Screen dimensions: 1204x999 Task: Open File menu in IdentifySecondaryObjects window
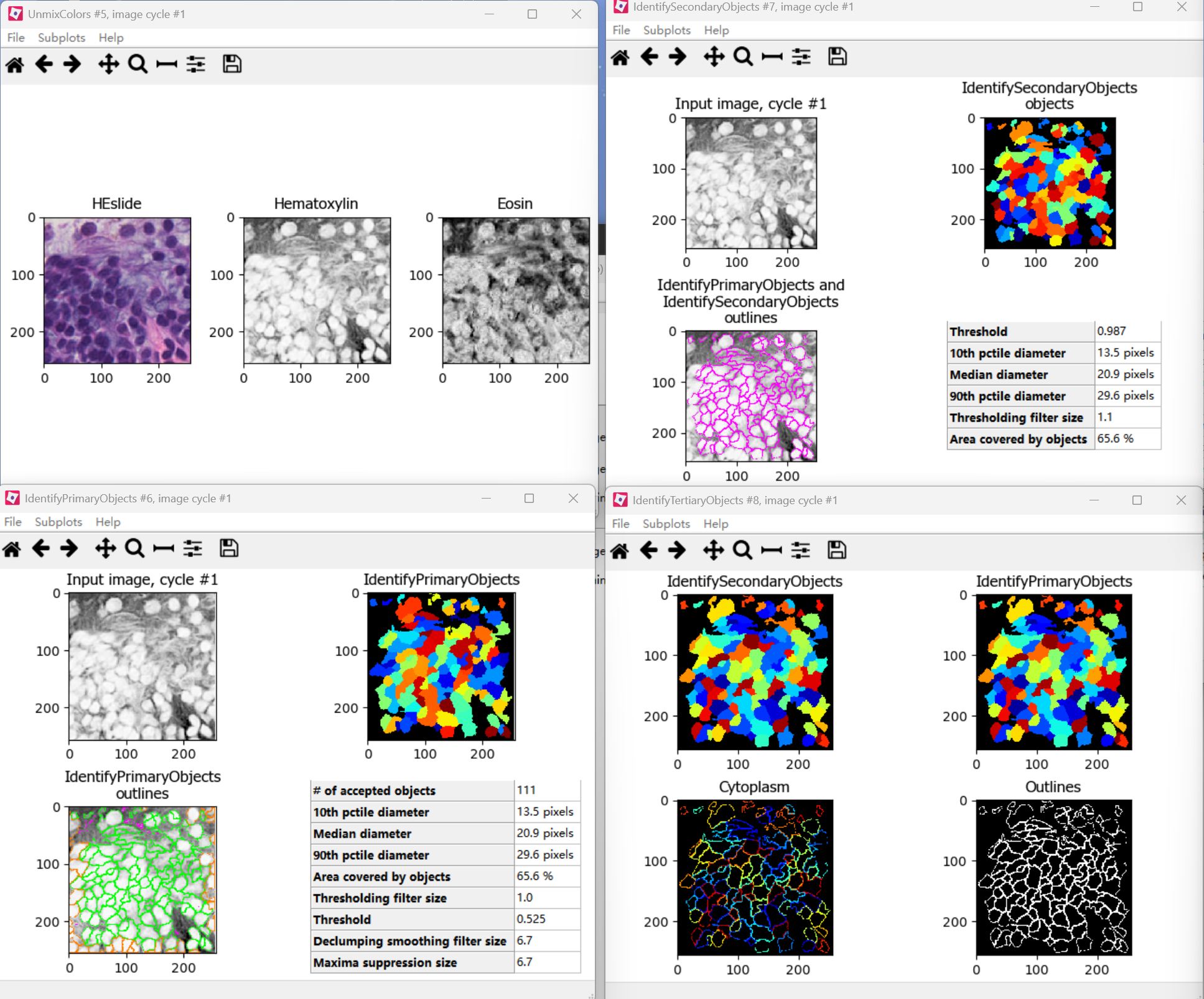[621, 30]
